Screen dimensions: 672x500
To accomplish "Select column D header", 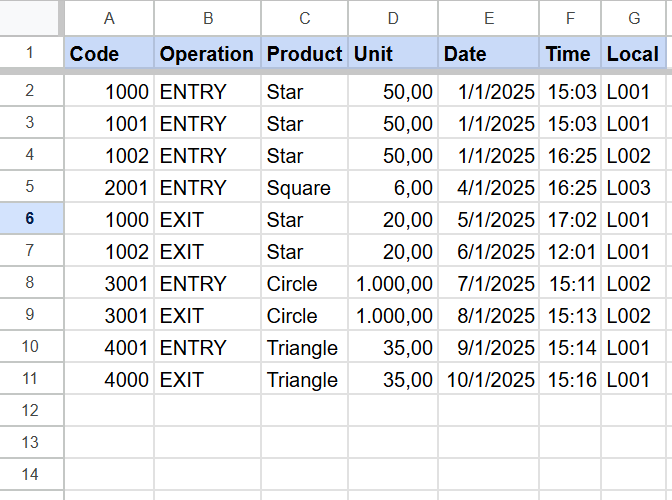I will (x=393, y=18).
